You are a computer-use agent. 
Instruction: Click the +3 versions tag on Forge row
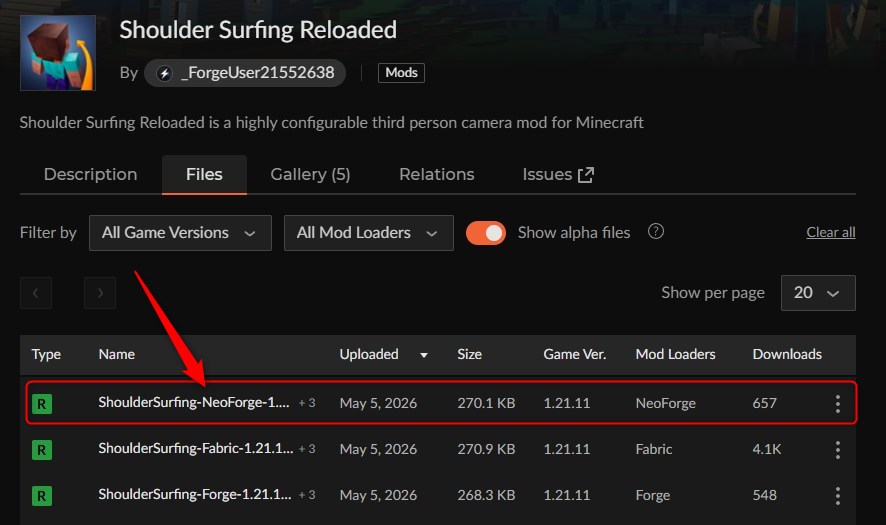(307, 495)
